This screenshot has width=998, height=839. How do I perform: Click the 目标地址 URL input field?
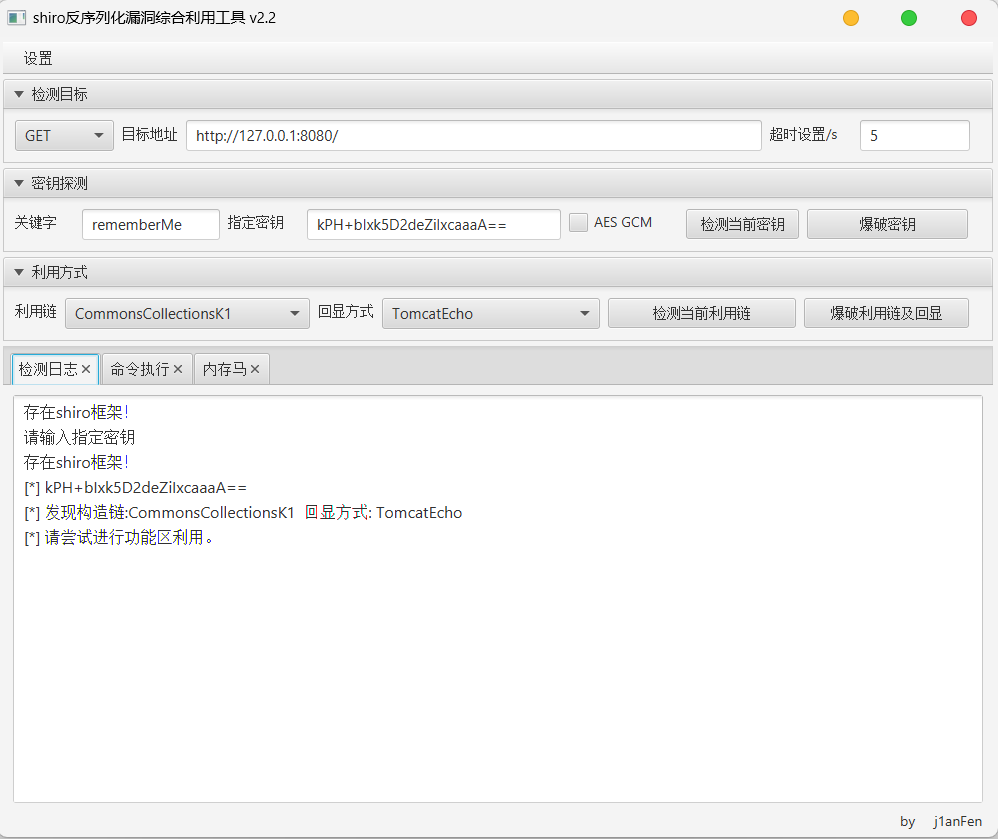(x=474, y=136)
